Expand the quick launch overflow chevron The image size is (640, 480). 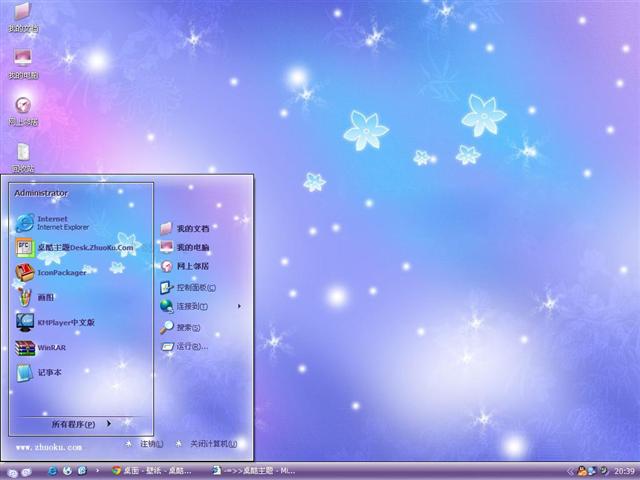(97, 471)
